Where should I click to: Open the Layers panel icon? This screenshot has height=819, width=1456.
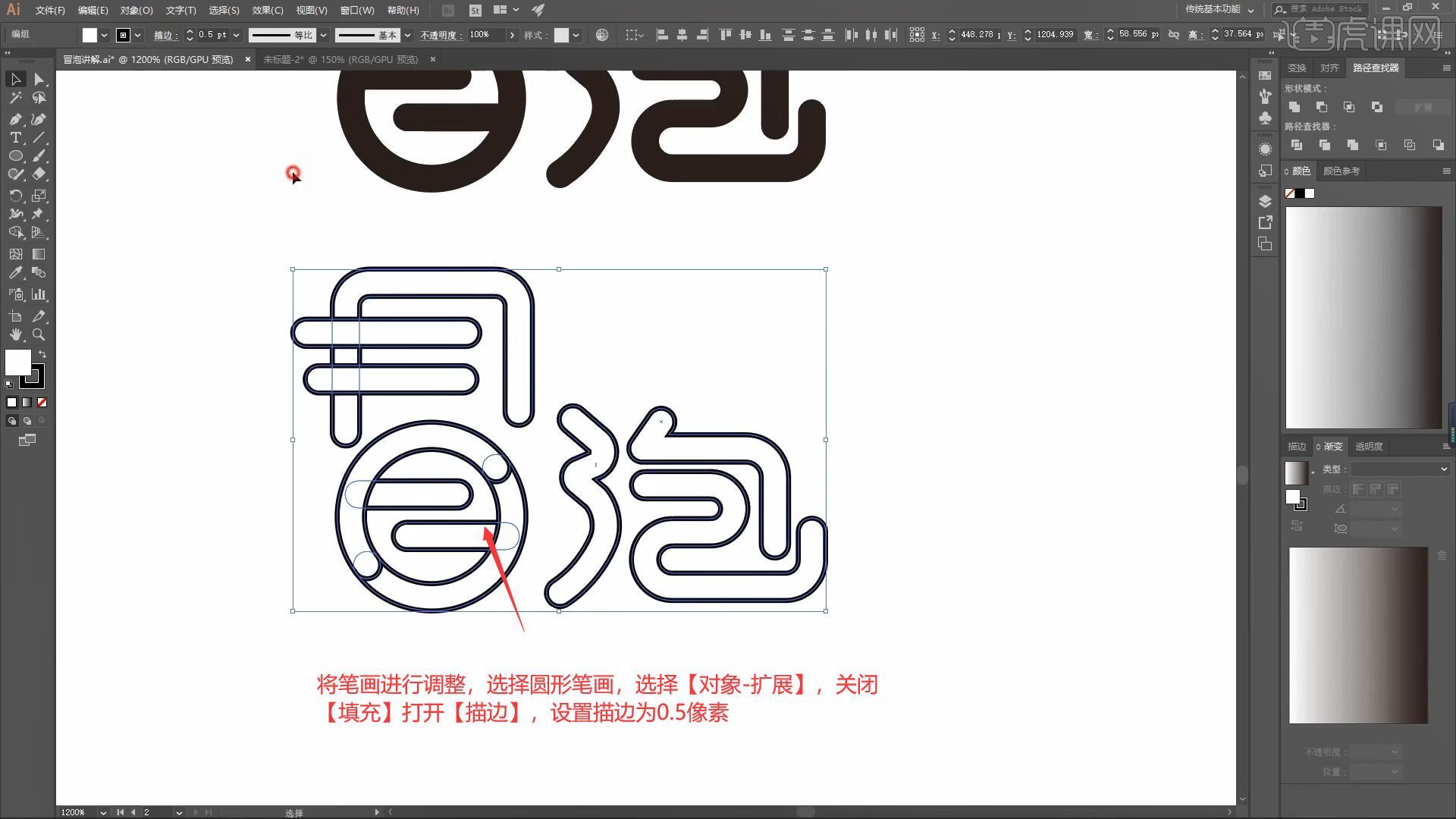pyautogui.click(x=1265, y=201)
